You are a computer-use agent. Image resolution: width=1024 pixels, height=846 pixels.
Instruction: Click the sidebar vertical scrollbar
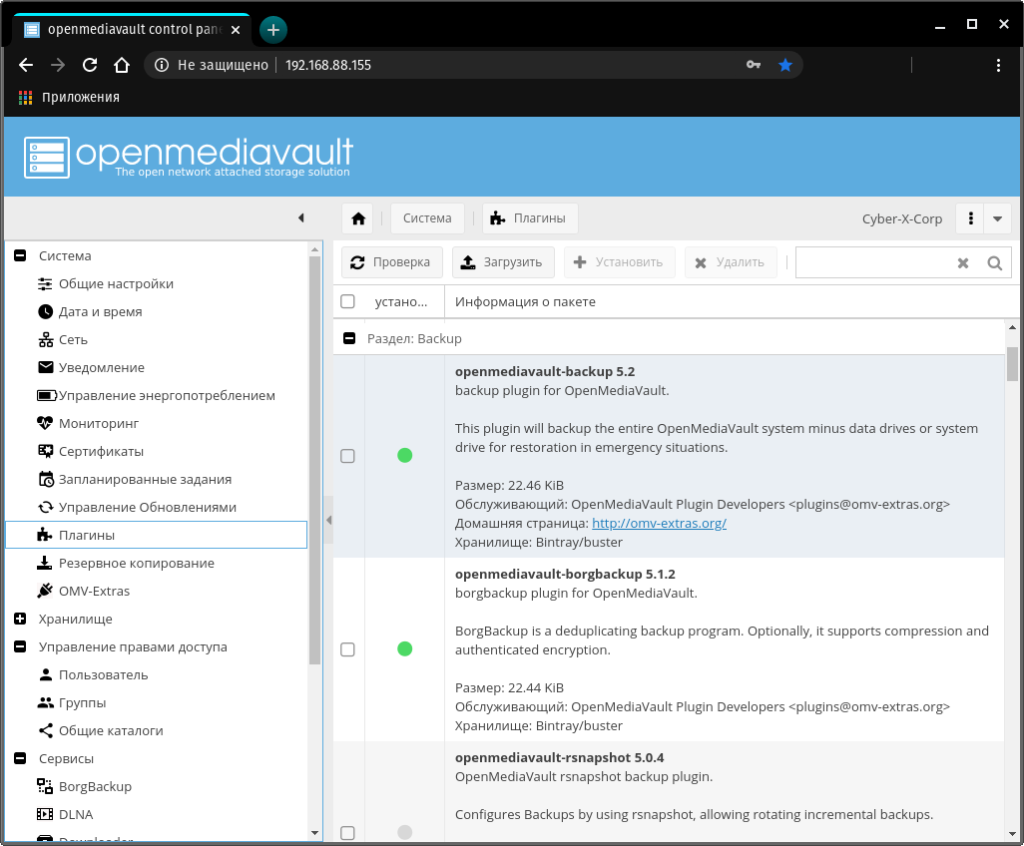pyautogui.click(x=315, y=460)
